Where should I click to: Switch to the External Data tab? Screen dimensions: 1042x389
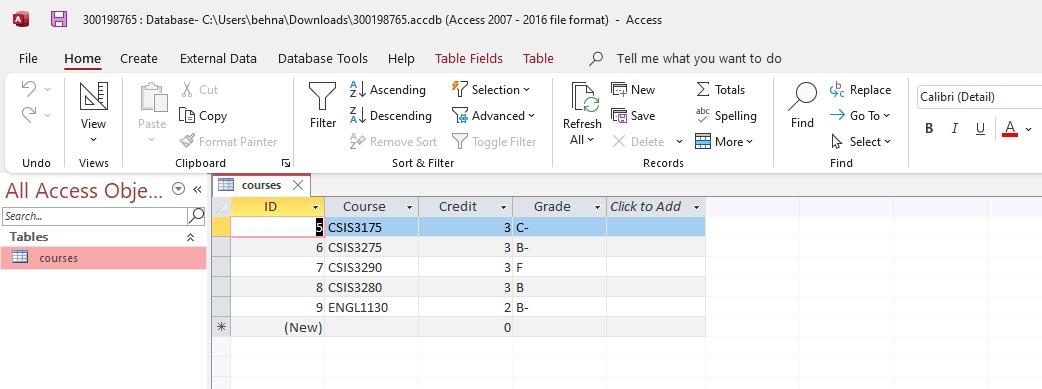pyautogui.click(x=218, y=59)
